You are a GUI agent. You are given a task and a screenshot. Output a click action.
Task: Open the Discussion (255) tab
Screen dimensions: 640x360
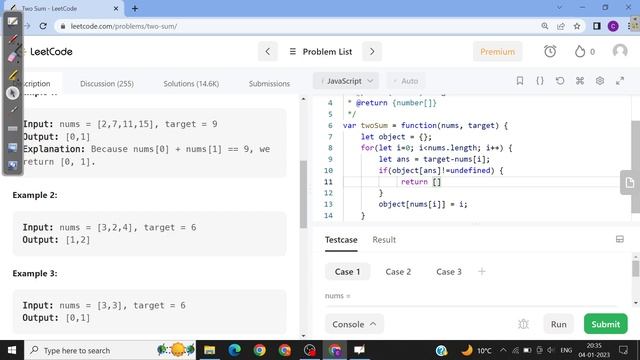point(107,83)
